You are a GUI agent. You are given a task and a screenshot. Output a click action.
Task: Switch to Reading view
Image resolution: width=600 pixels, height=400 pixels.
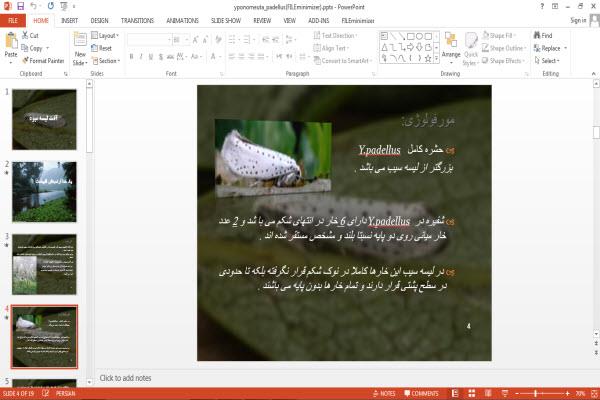[x=488, y=393]
